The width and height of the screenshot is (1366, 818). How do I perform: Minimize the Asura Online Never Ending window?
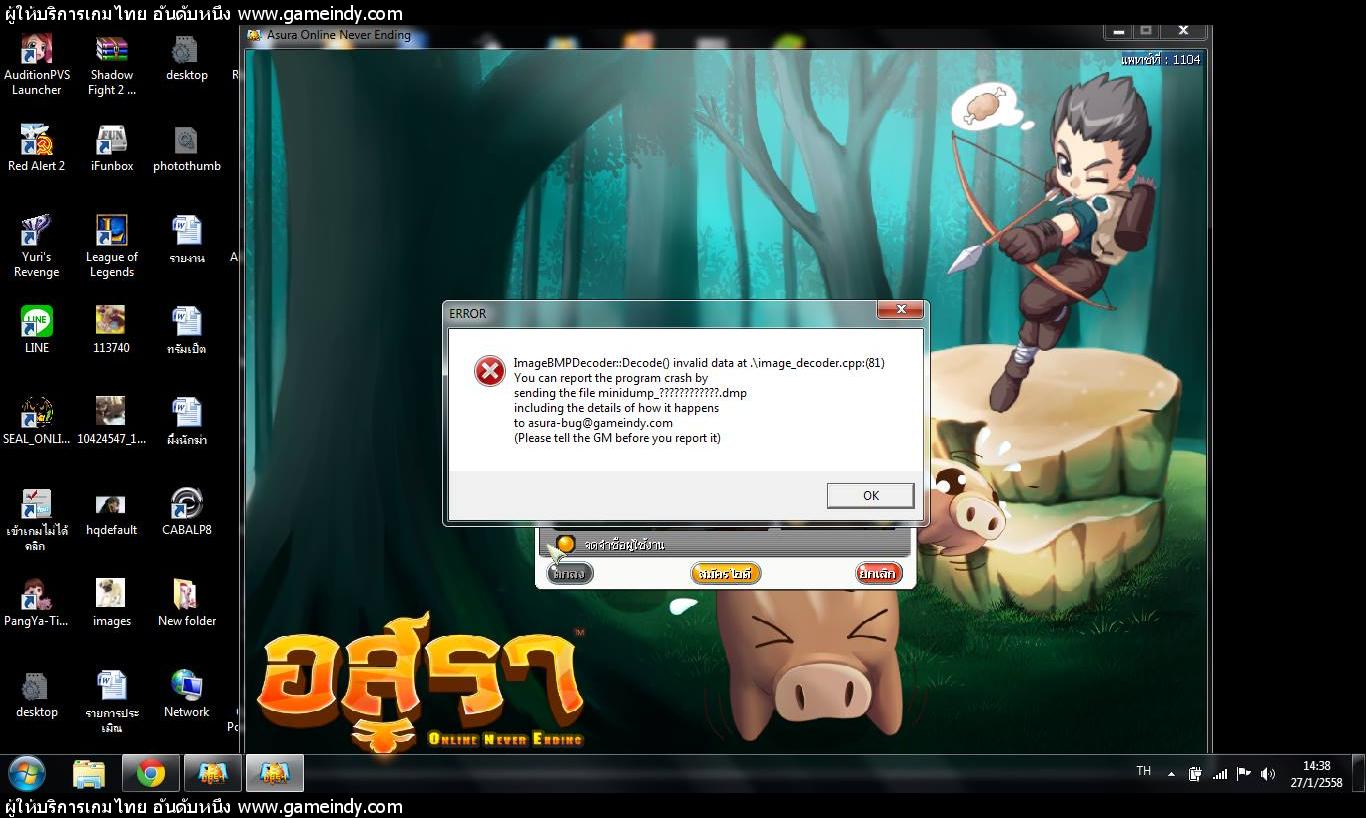1119,32
